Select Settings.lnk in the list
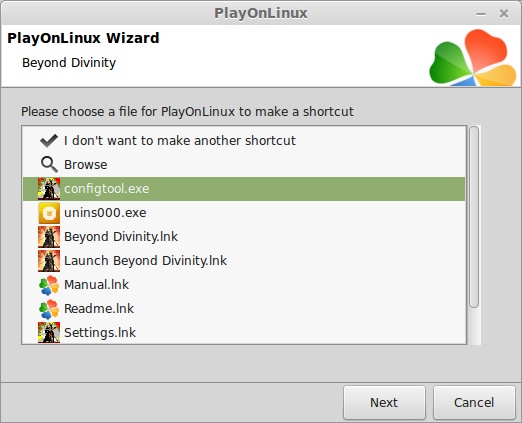This screenshot has width=522, height=423. pyautogui.click(x=244, y=332)
